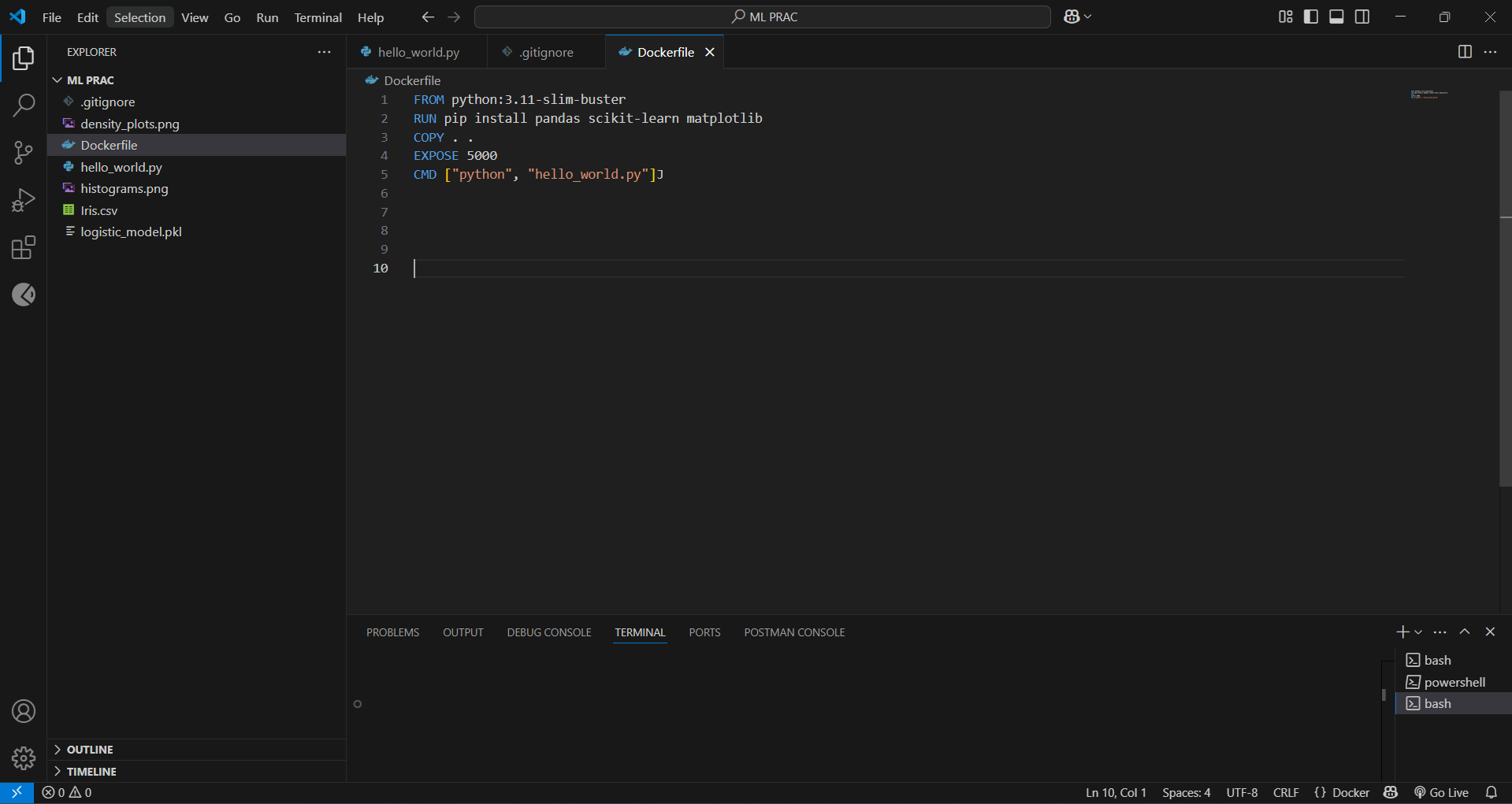Open terminal panel more actions ellipsis
This screenshot has height=804, width=1512.
1440,632
